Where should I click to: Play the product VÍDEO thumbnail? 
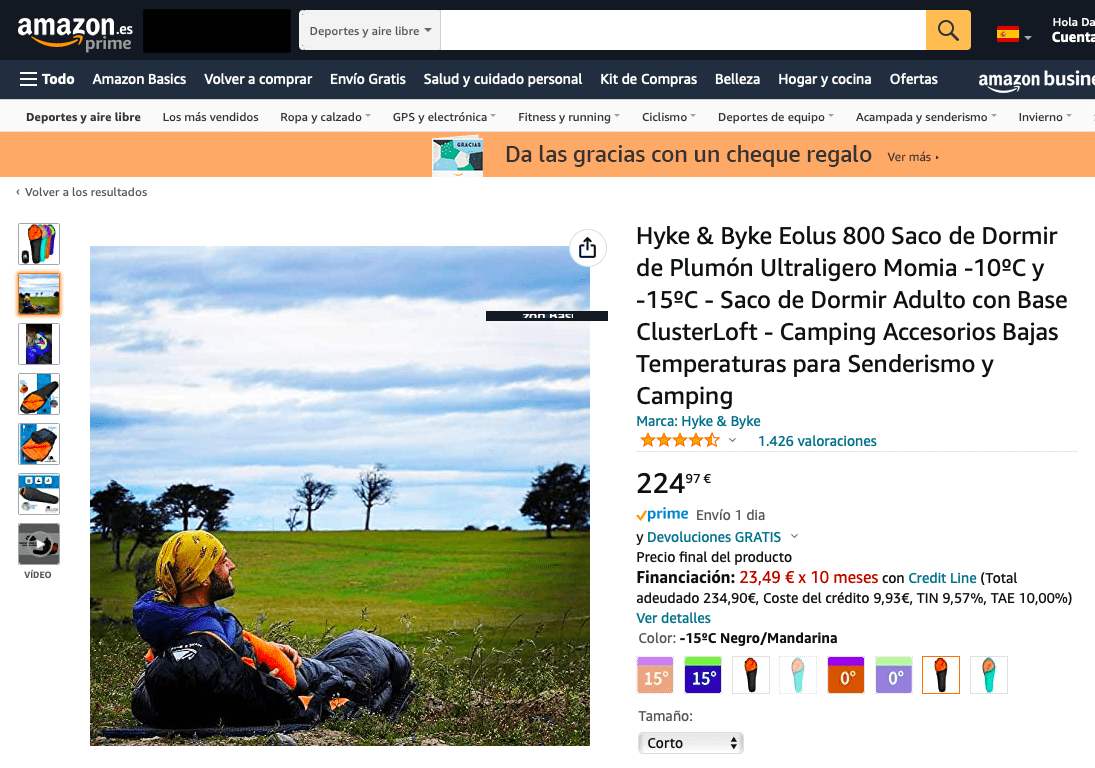pyautogui.click(x=39, y=544)
